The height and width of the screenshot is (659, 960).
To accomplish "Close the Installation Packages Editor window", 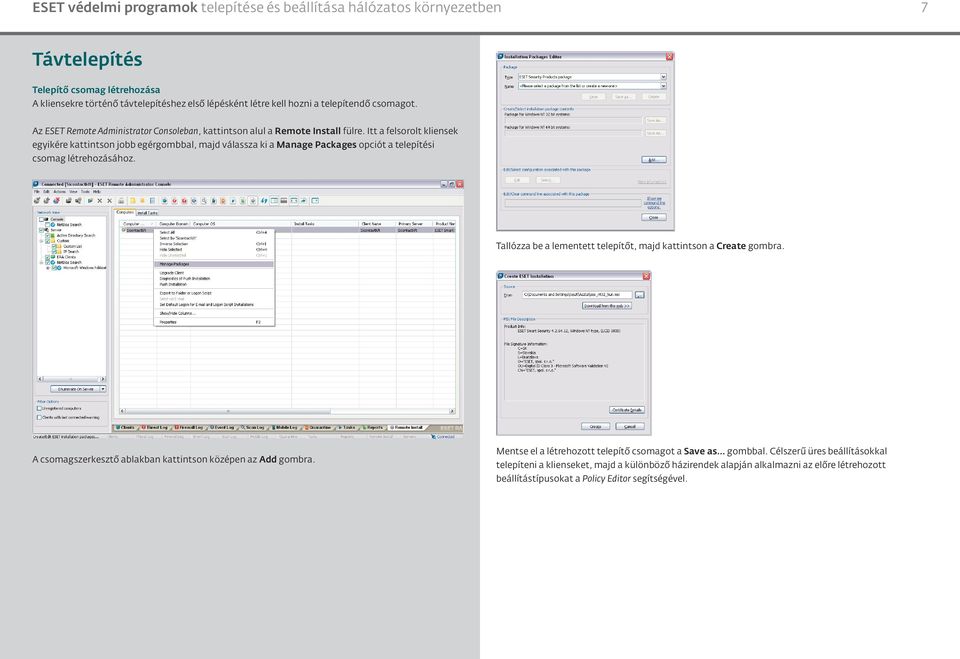I will pos(669,56).
